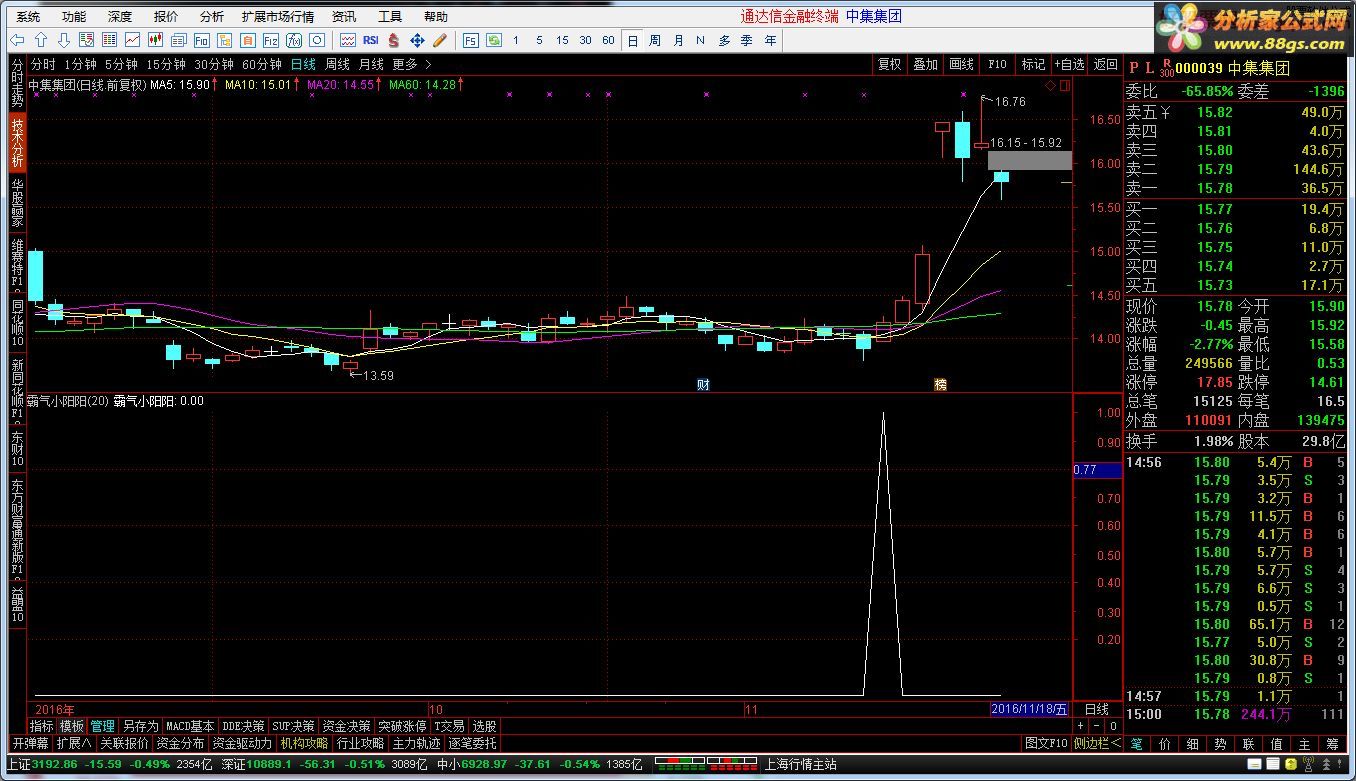This screenshot has height=781, width=1356.
Task: Open the 帮助 menu
Action: (x=435, y=16)
